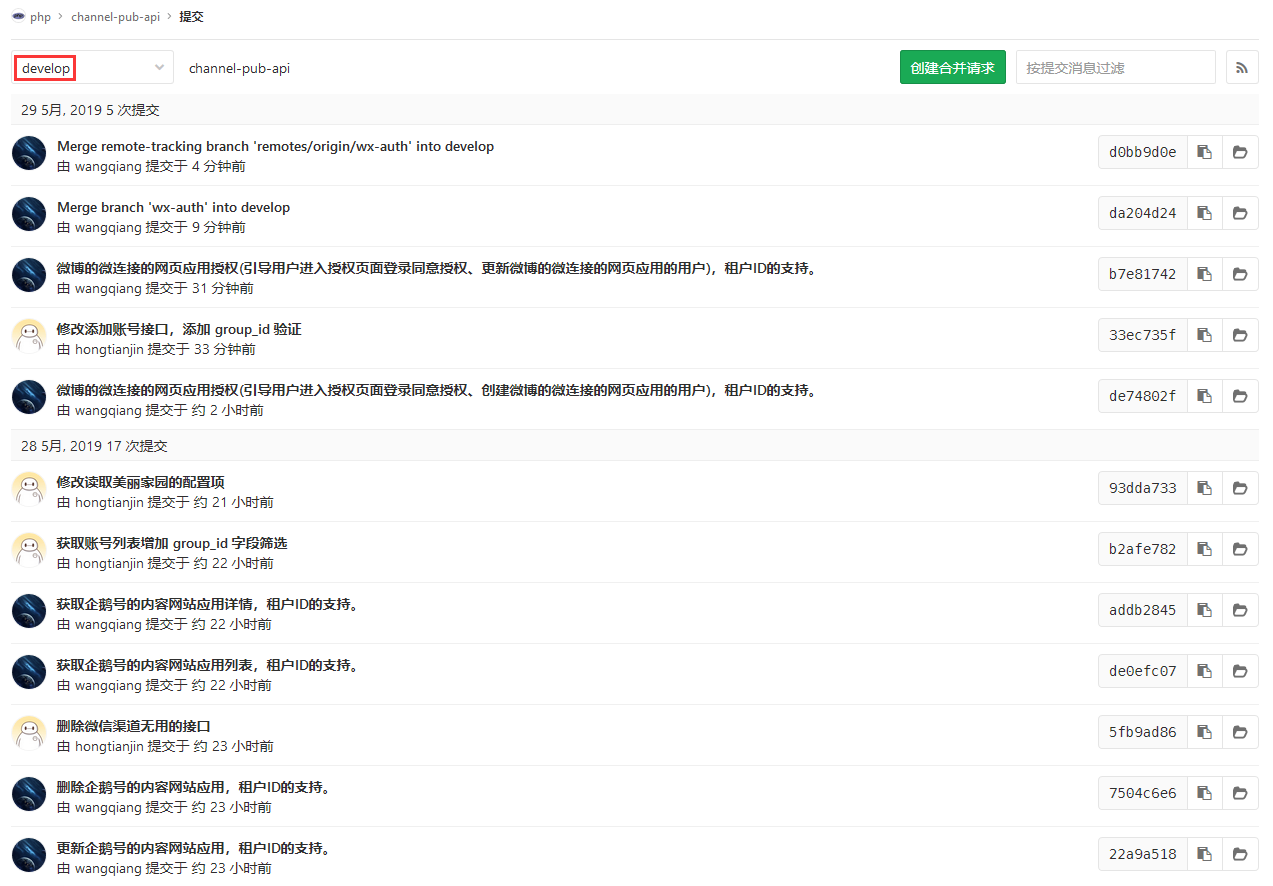Open commit 删除企鹅号的内容网站应用
This screenshot has width=1273, height=886.
194,787
